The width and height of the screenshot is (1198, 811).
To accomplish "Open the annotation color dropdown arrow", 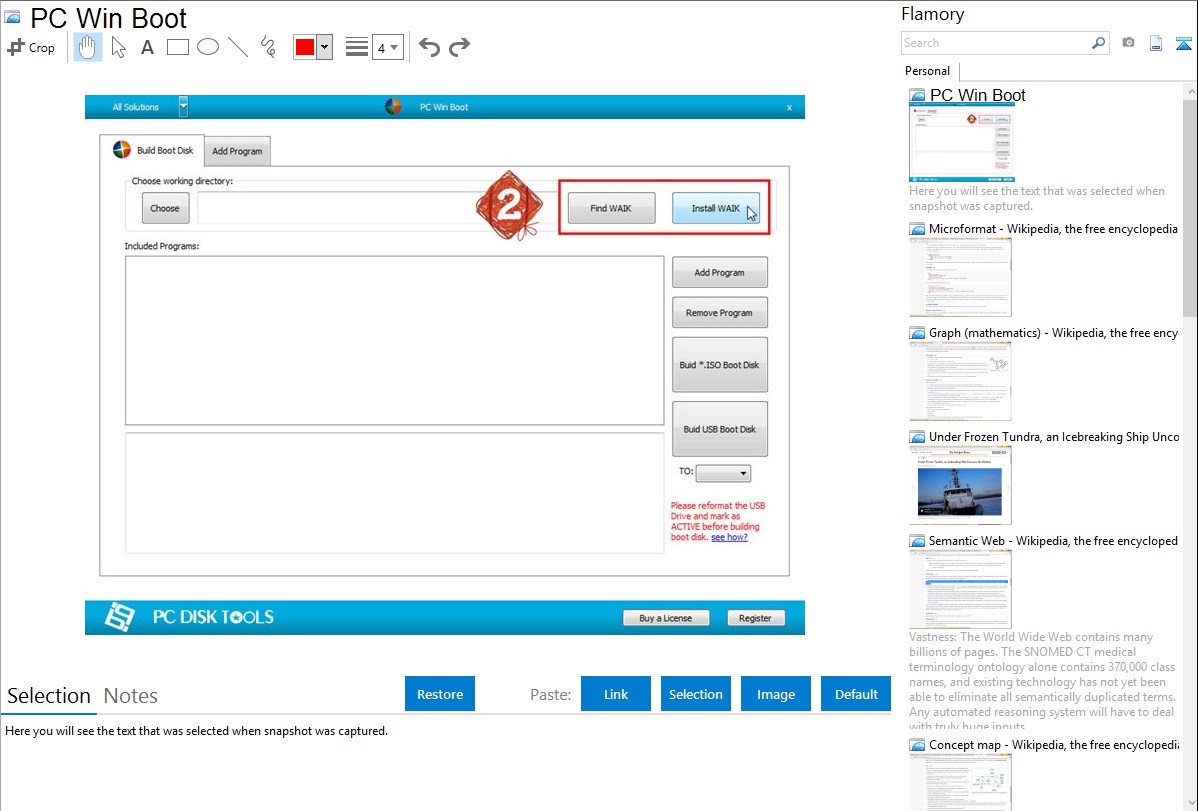I will click(x=325, y=47).
